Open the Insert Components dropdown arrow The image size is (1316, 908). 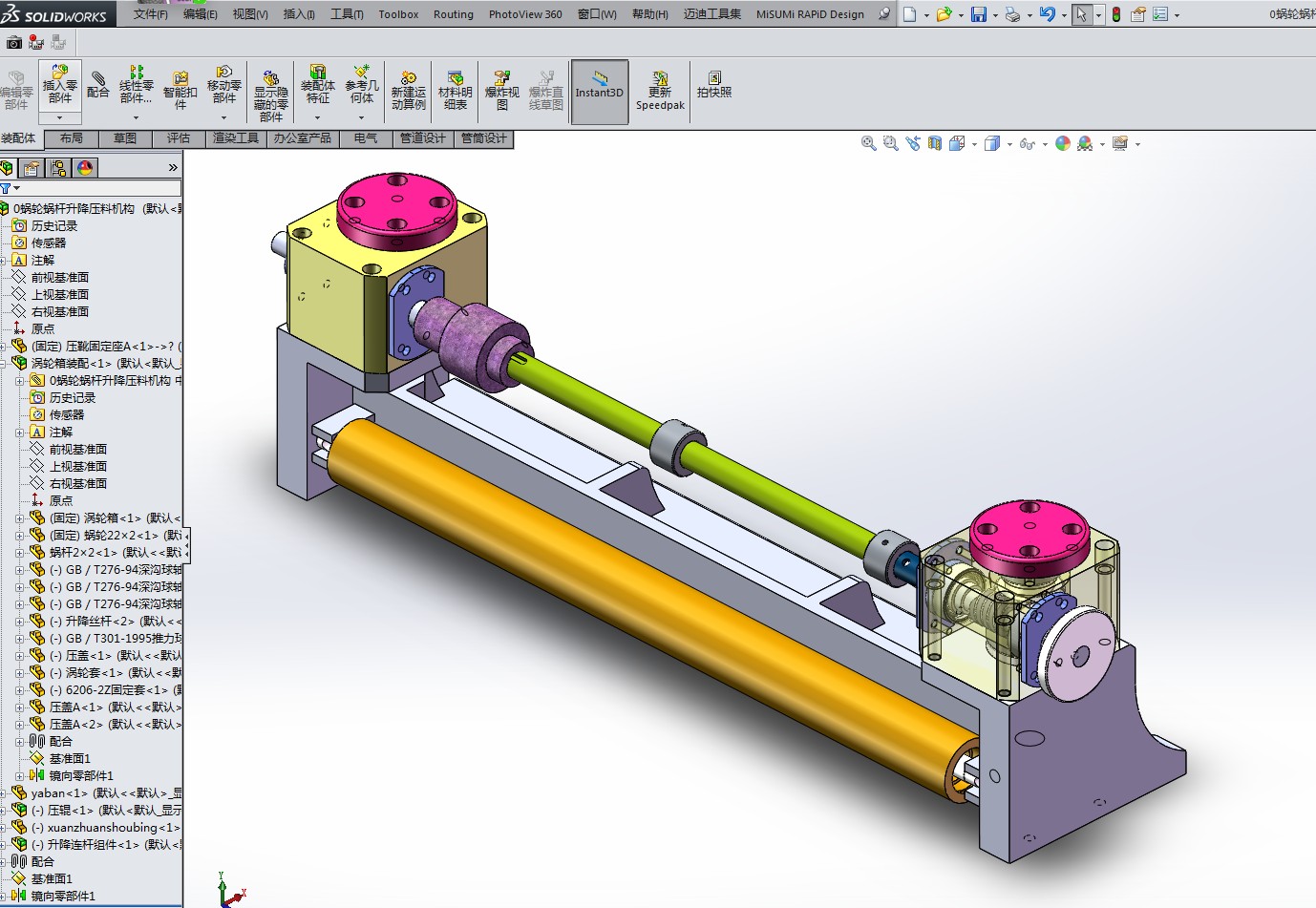[x=59, y=117]
